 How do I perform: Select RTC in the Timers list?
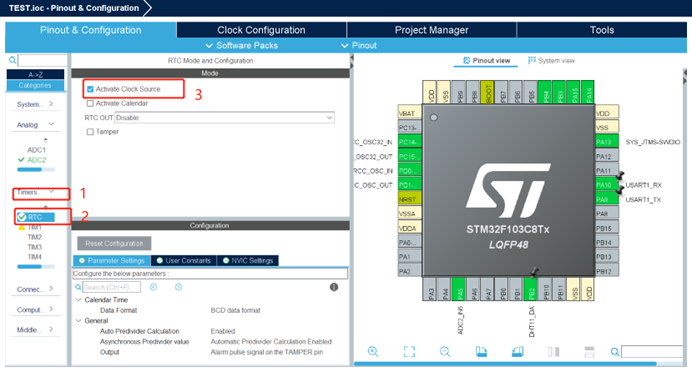pyautogui.click(x=35, y=217)
